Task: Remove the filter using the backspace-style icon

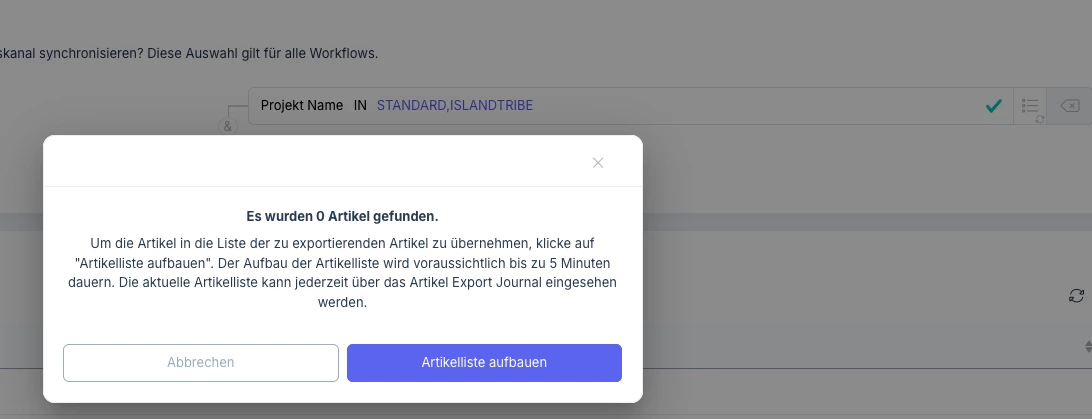Action: [x=1070, y=106]
